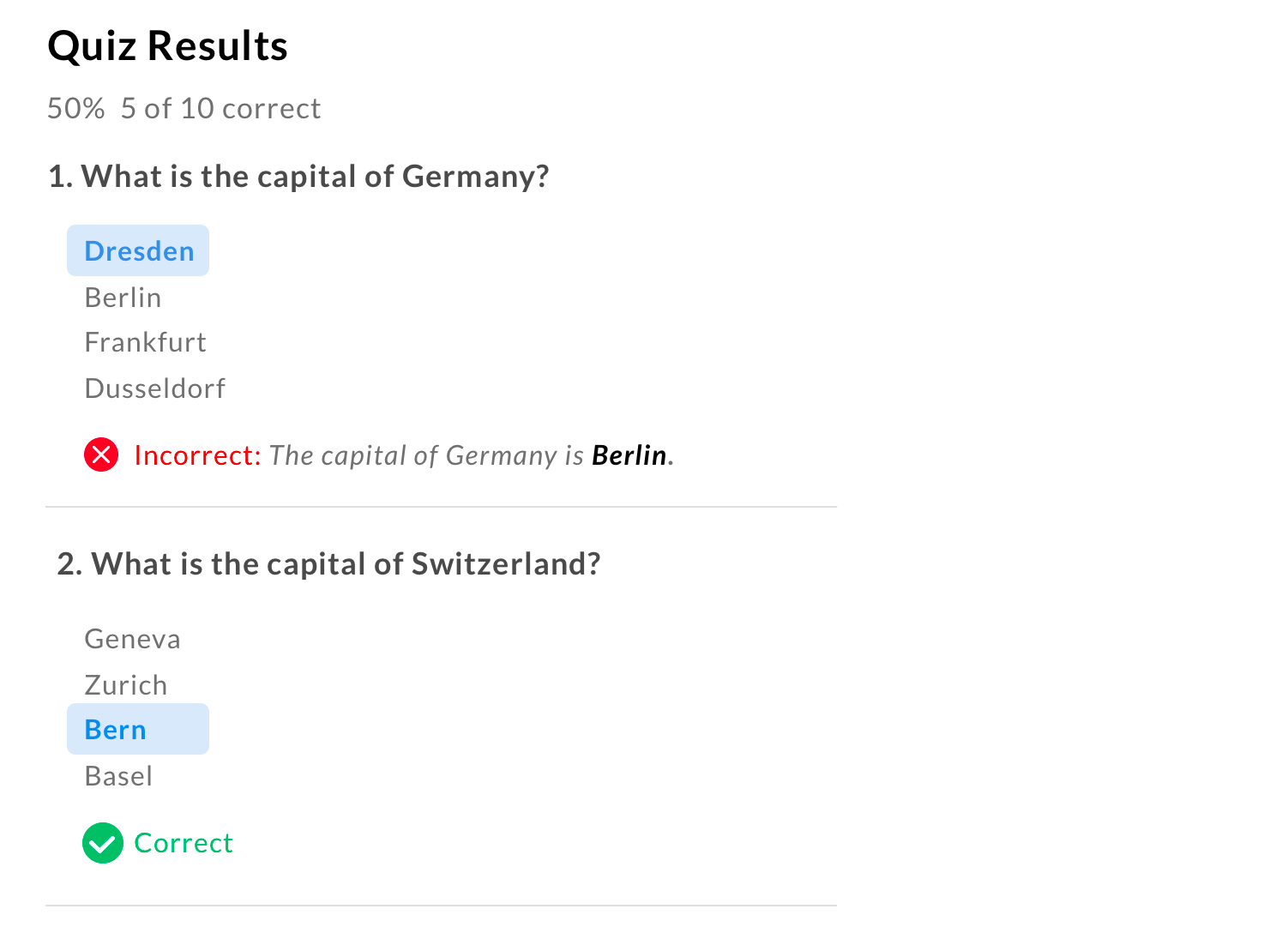
Task: Click the Quiz Results heading
Action: point(167,45)
